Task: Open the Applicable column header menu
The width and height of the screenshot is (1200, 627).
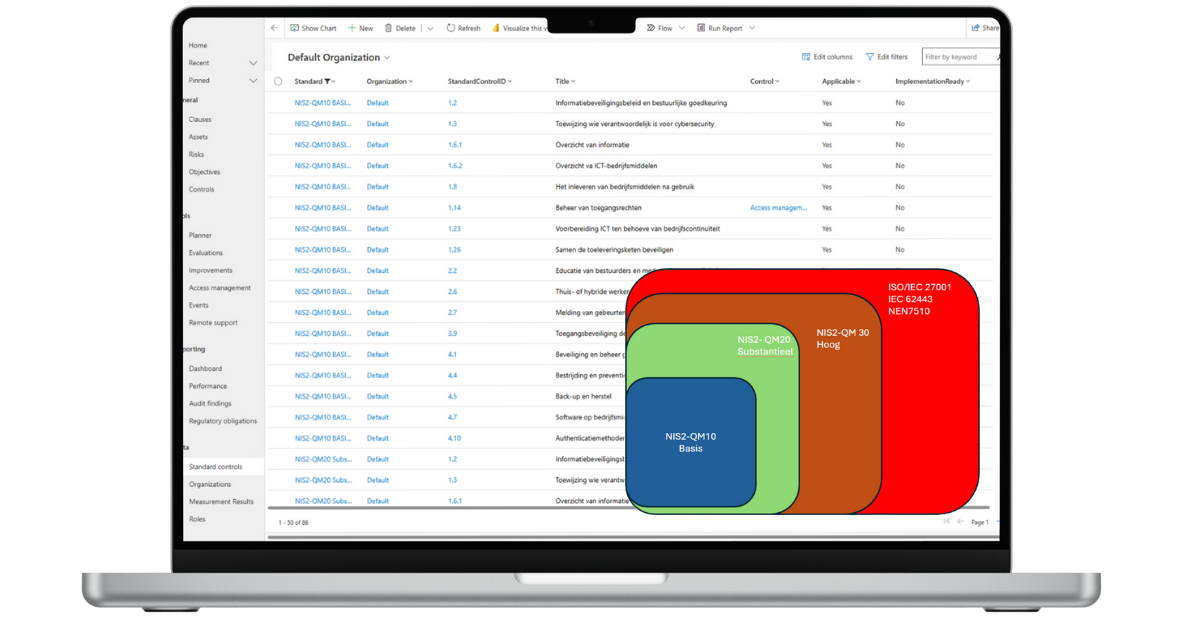Action: (x=841, y=81)
